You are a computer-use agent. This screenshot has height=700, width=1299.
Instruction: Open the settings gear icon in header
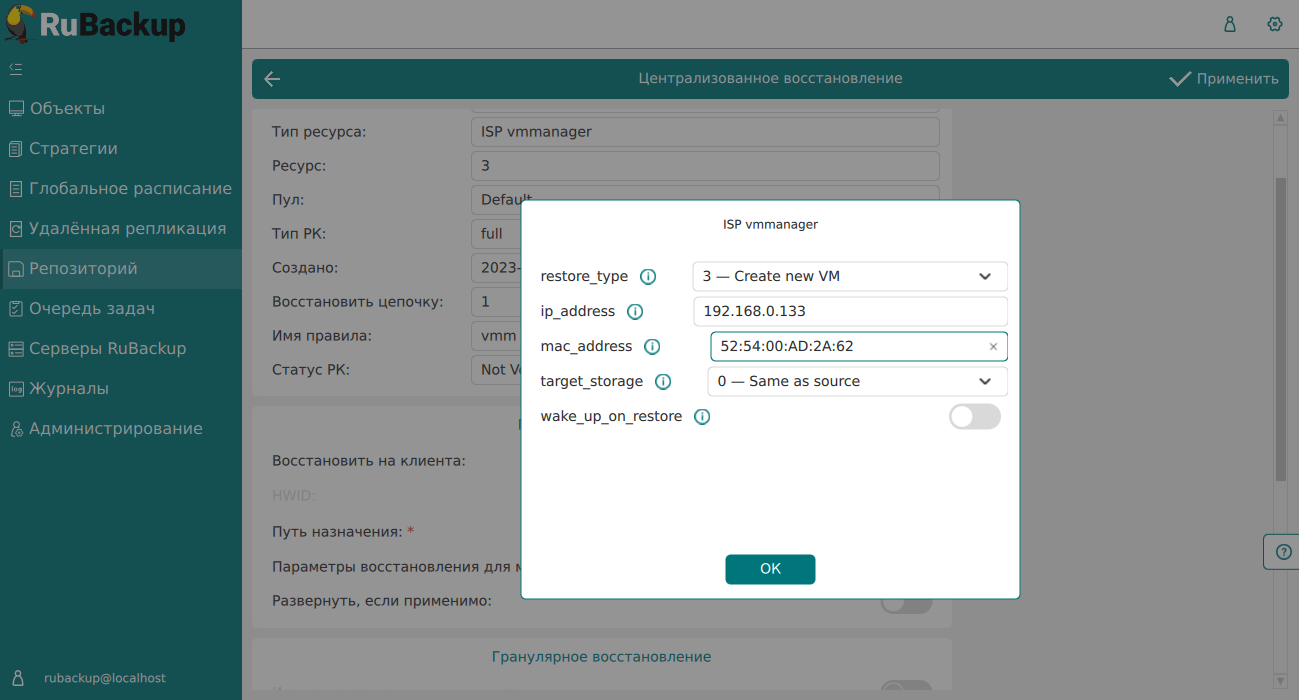[1274, 24]
